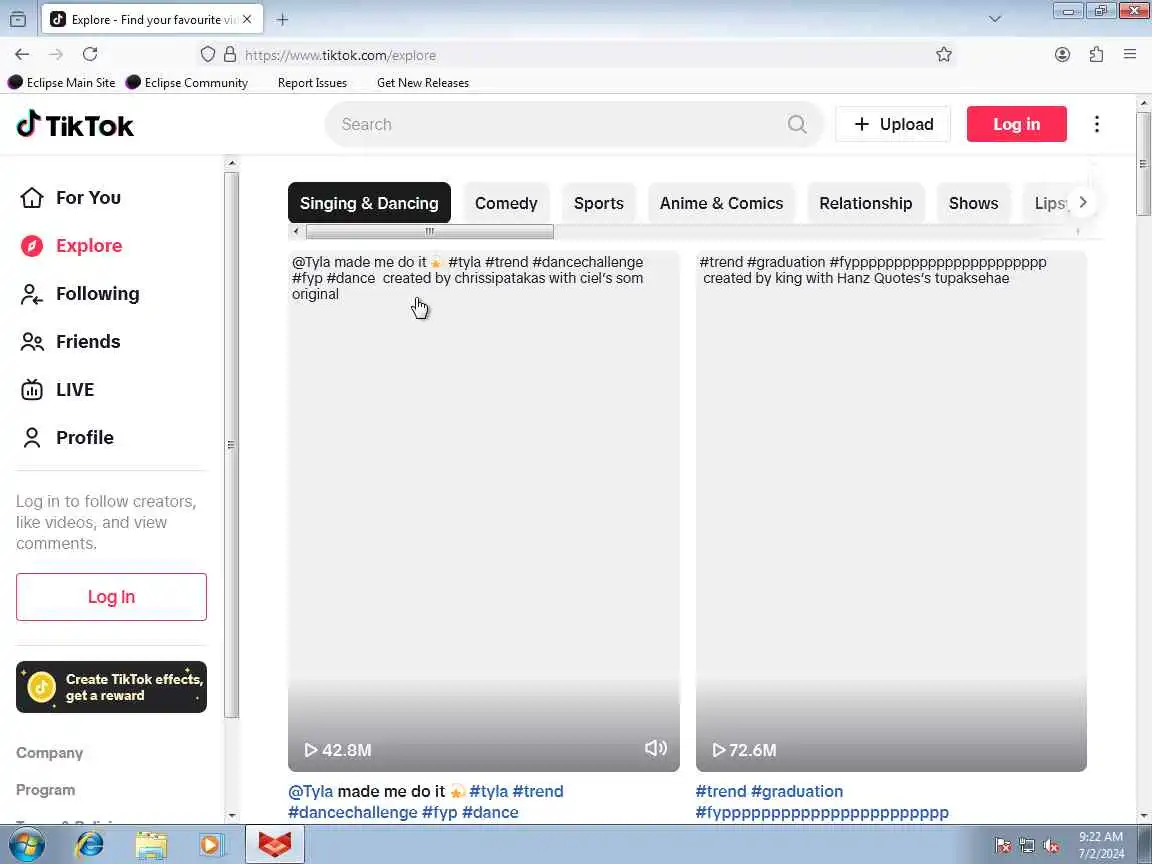The image size is (1152, 864).
Task: Click the tracking protection shield icon
Action: coord(208,54)
